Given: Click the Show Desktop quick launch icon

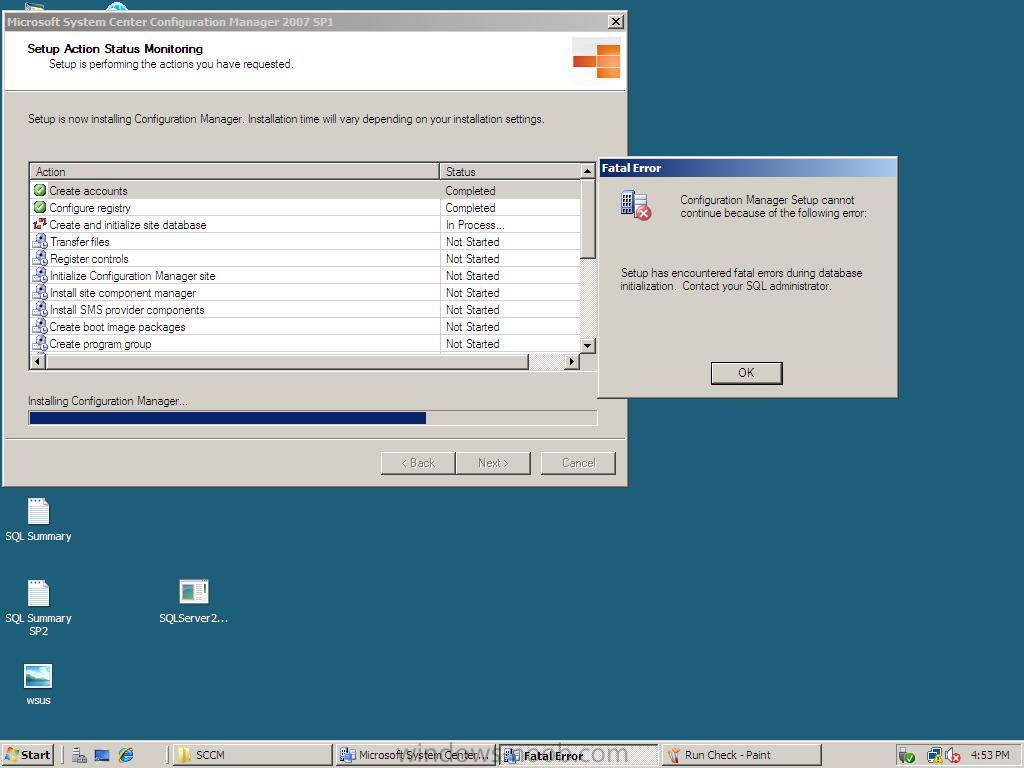Looking at the screenshot, I should pos(102,755).
